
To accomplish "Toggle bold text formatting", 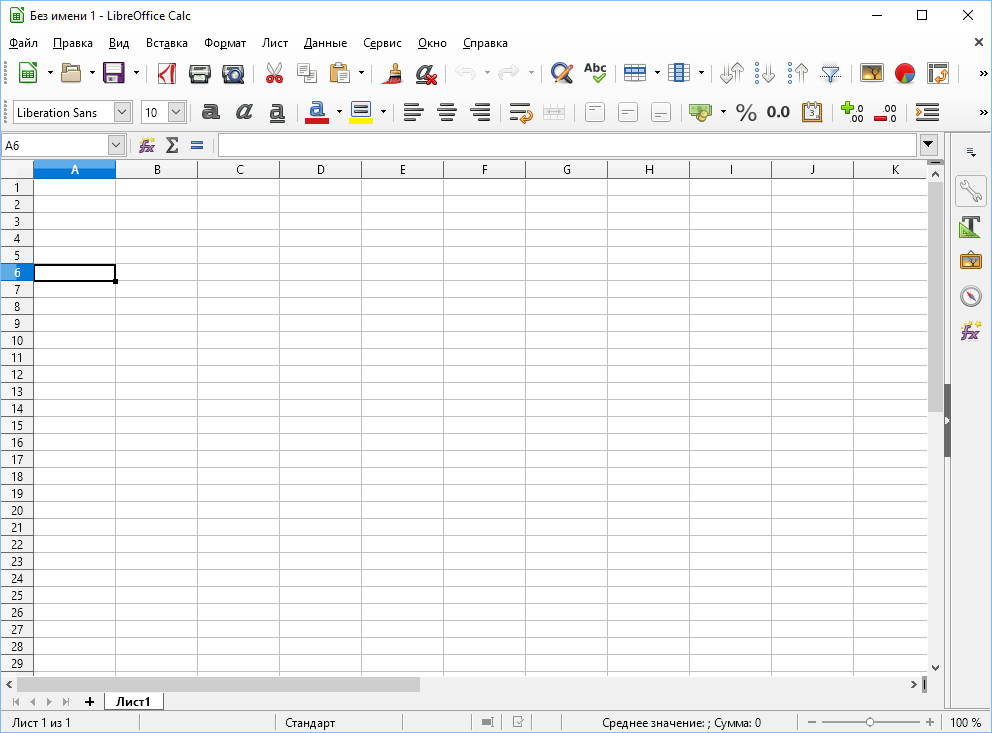I will click(x=211, y=113).
